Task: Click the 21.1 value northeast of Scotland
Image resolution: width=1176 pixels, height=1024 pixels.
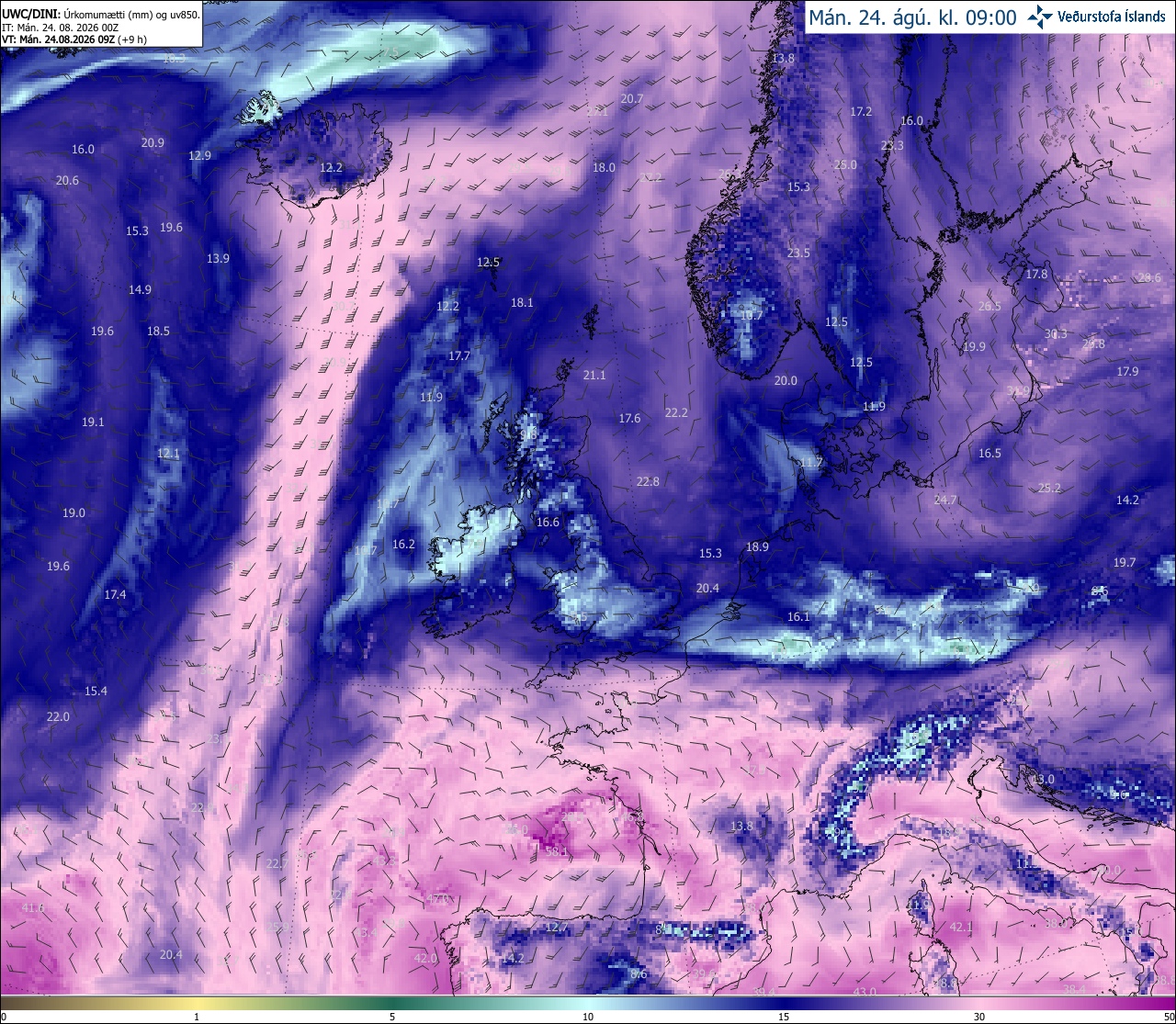Action: 594,376
